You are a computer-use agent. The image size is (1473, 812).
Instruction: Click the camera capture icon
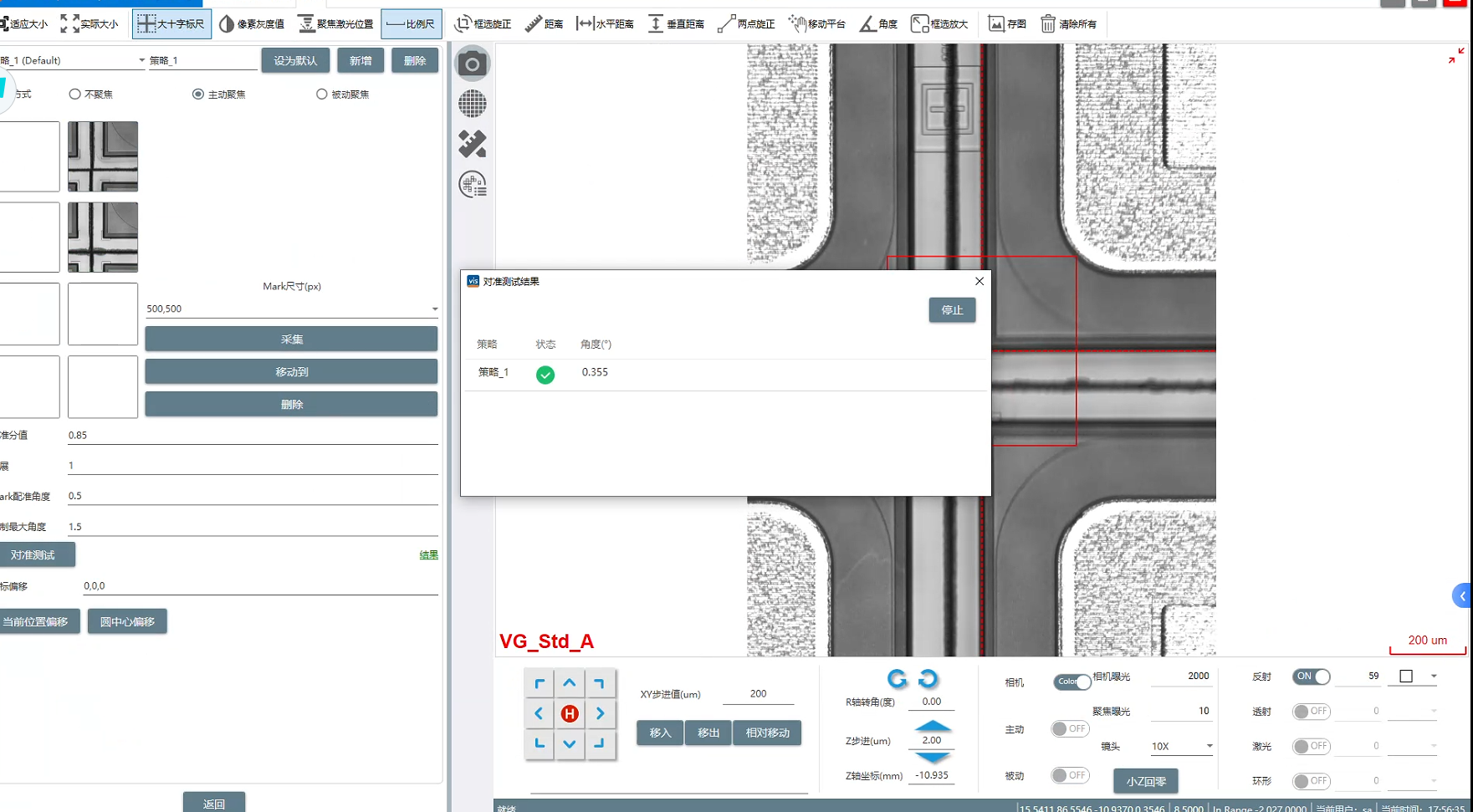(473, 64)
